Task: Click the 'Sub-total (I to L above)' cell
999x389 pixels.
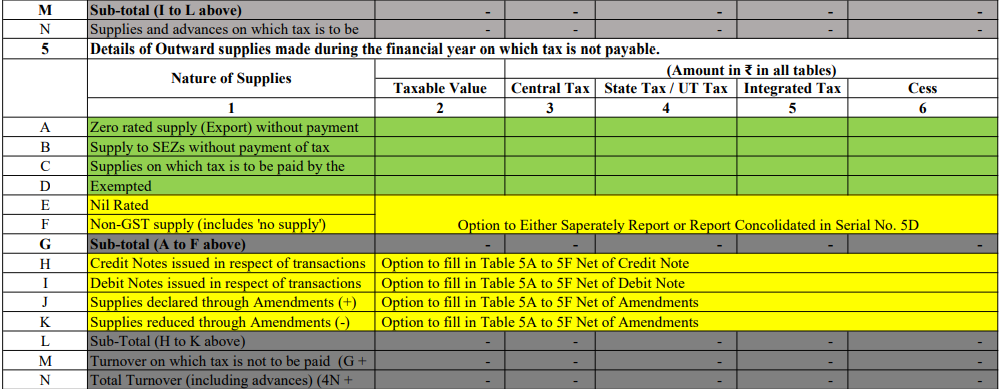Action: [x=231, y=10]
